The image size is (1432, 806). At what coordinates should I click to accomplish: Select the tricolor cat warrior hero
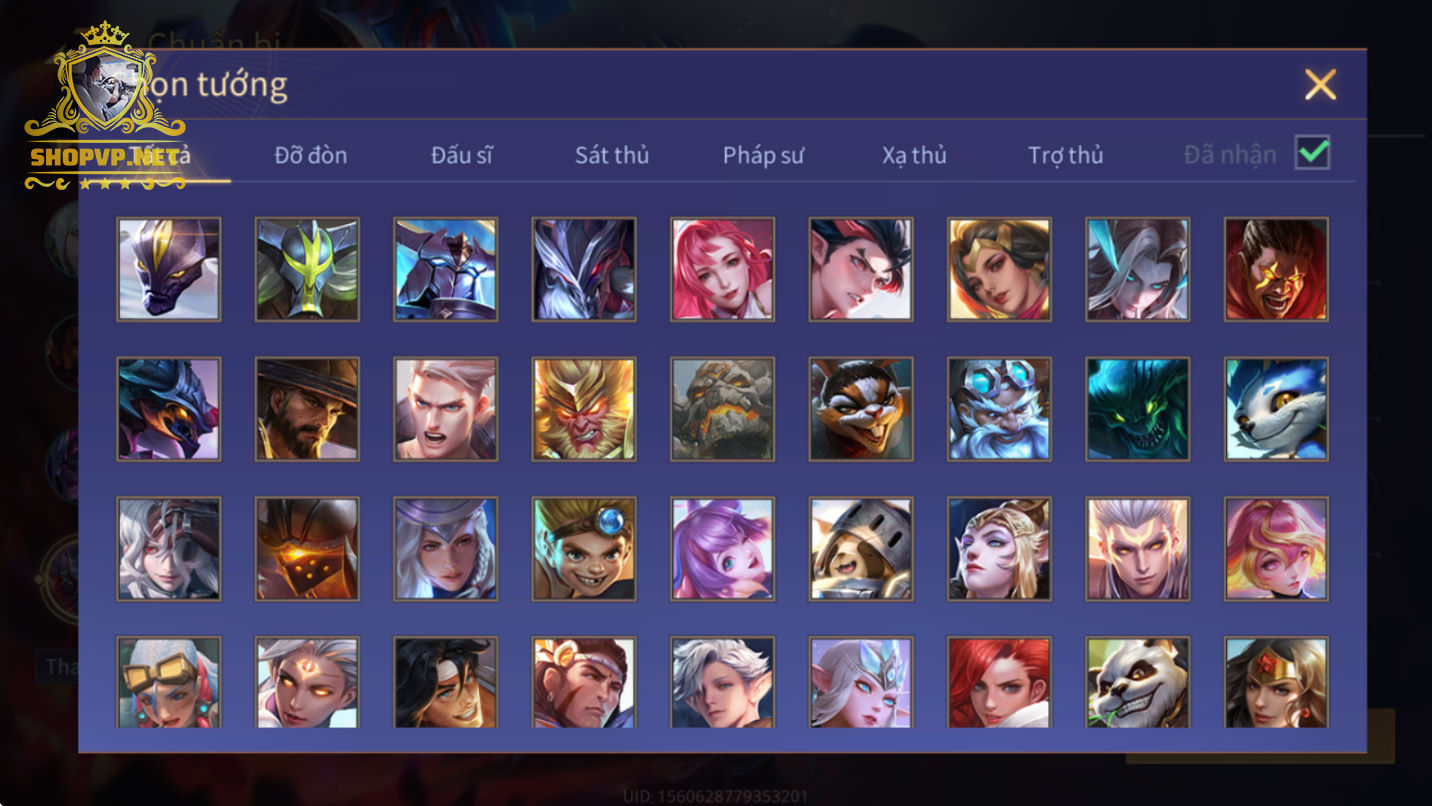(861, 409)
